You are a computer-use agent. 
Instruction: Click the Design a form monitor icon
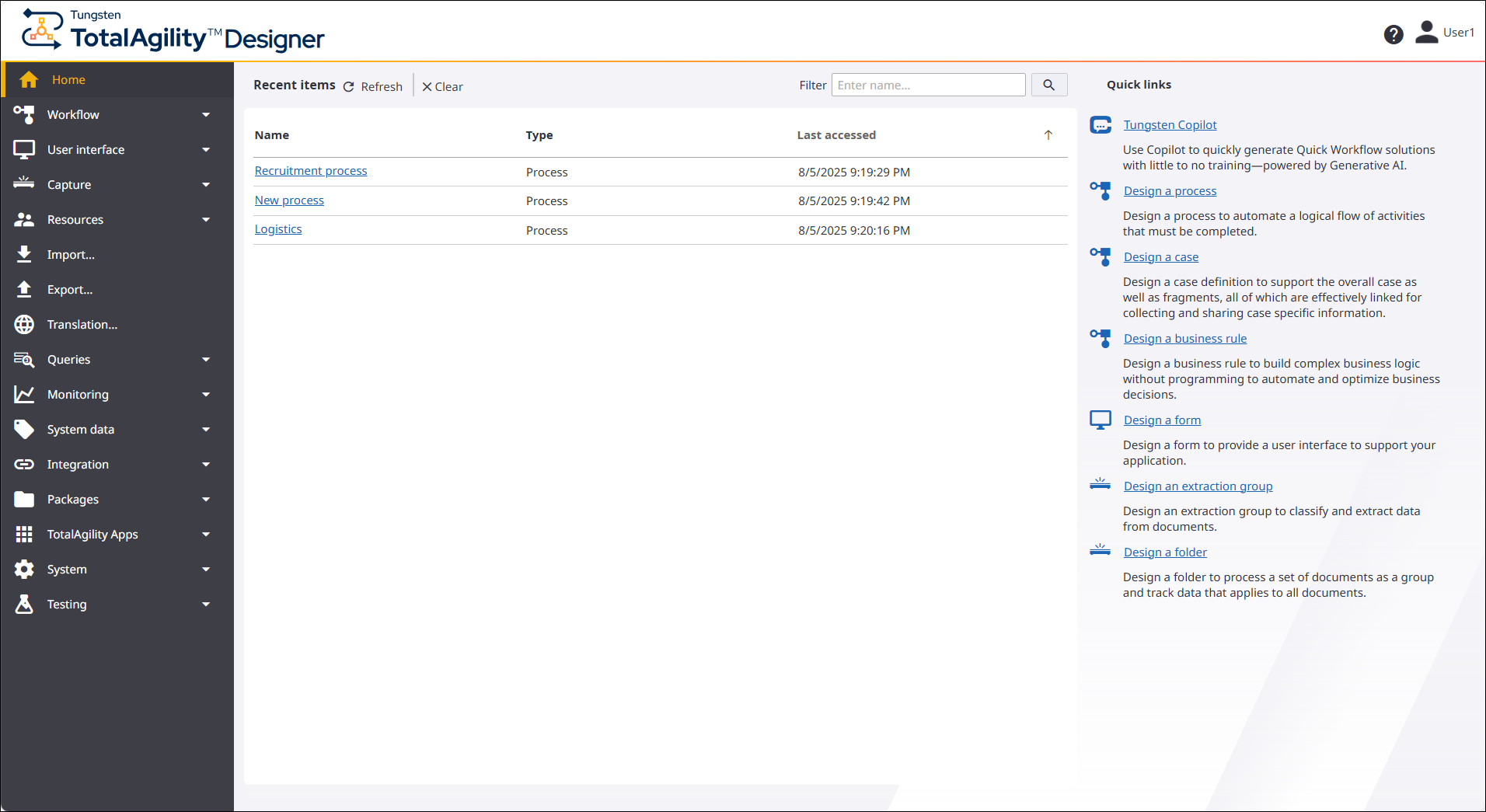[x=1101, y=420]
